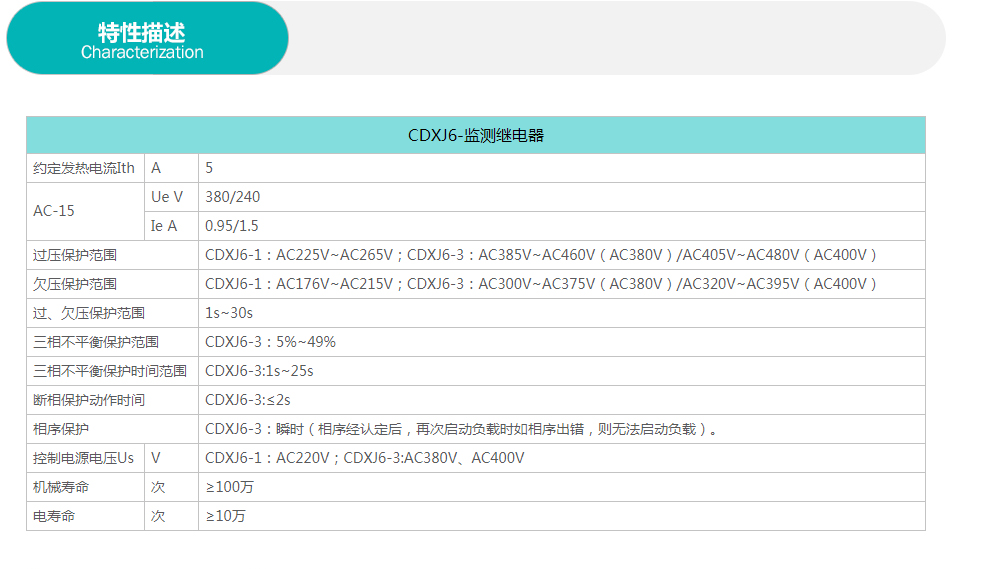Select the Ie A unit cell
Screen dimensions: 990x569
[x=164, y=226]
